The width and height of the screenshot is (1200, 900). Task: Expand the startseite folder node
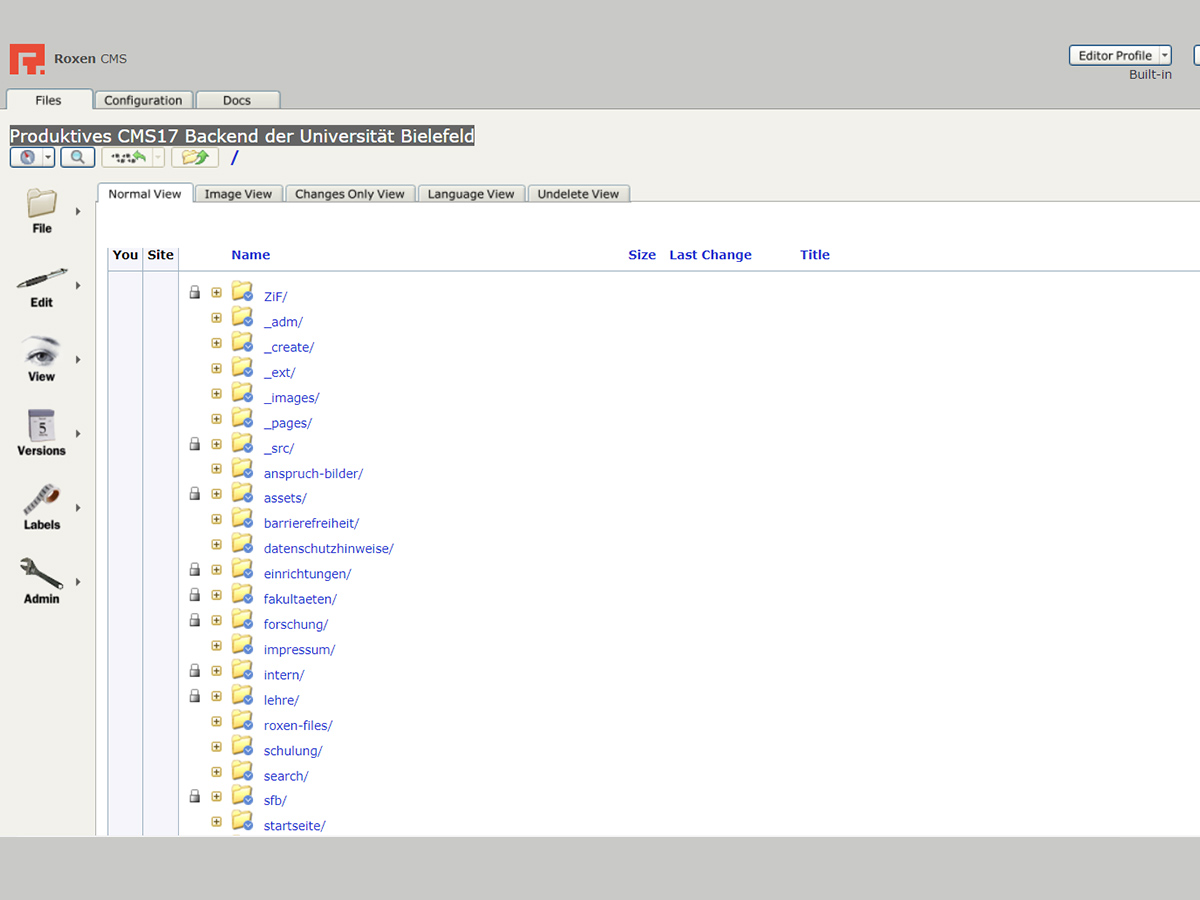coord(216,822)
